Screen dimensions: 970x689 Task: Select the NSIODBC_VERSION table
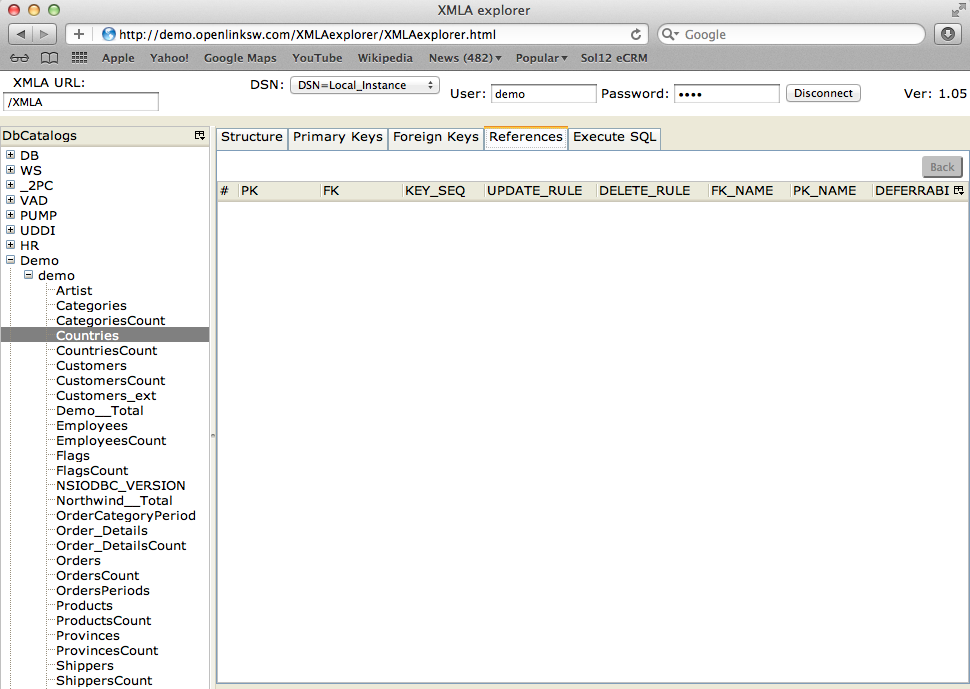(x=121, y=486)
